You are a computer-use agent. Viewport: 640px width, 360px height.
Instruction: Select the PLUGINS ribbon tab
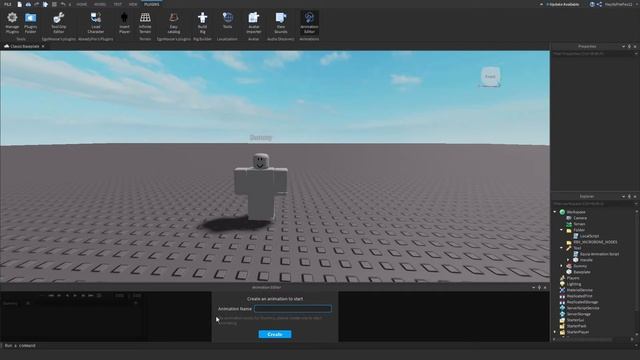tap(152, 4)
